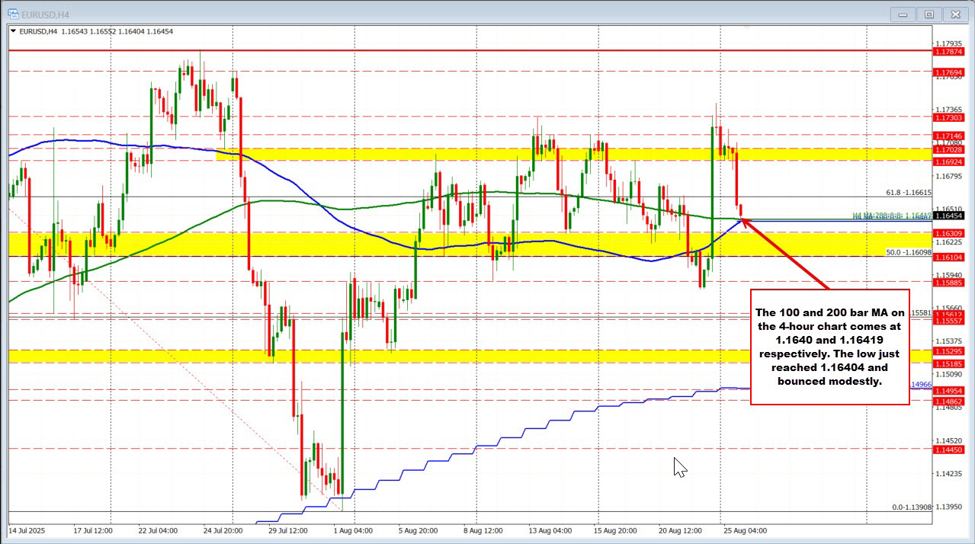Click the 1.14450 price level tag
Screen dimensions: 975x544
(x=948, y=450)
